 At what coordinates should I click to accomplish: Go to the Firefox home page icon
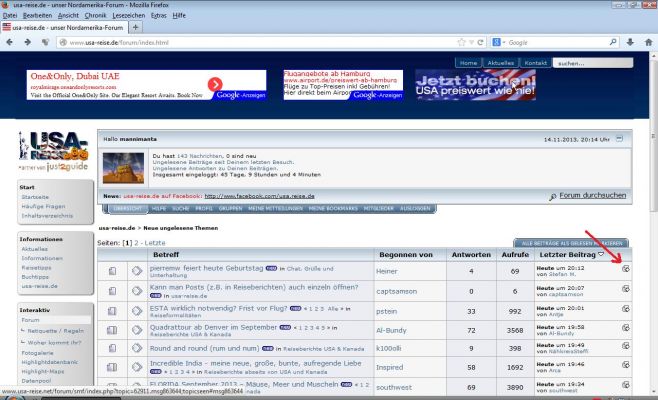(x=648, y=42)
